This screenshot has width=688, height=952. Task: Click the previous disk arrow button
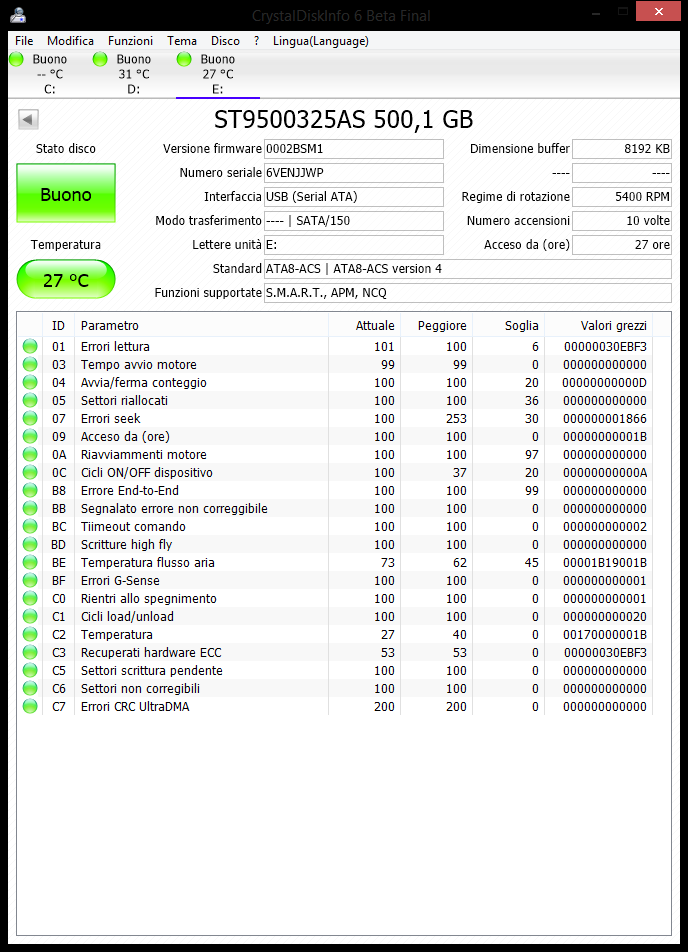tap(28, 119)
